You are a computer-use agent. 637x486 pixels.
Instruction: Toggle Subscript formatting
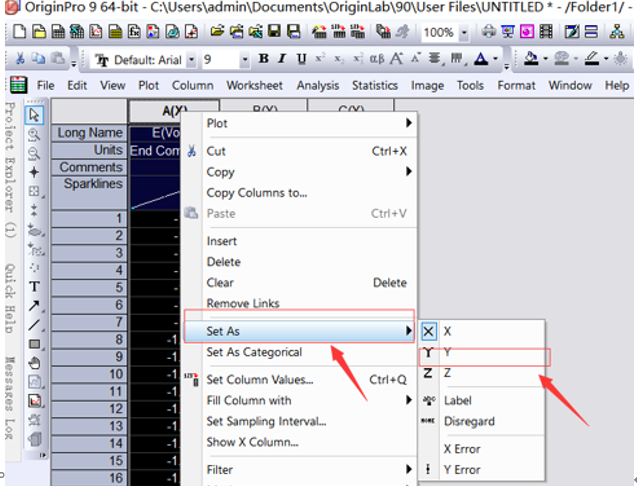tap(338, 59)
